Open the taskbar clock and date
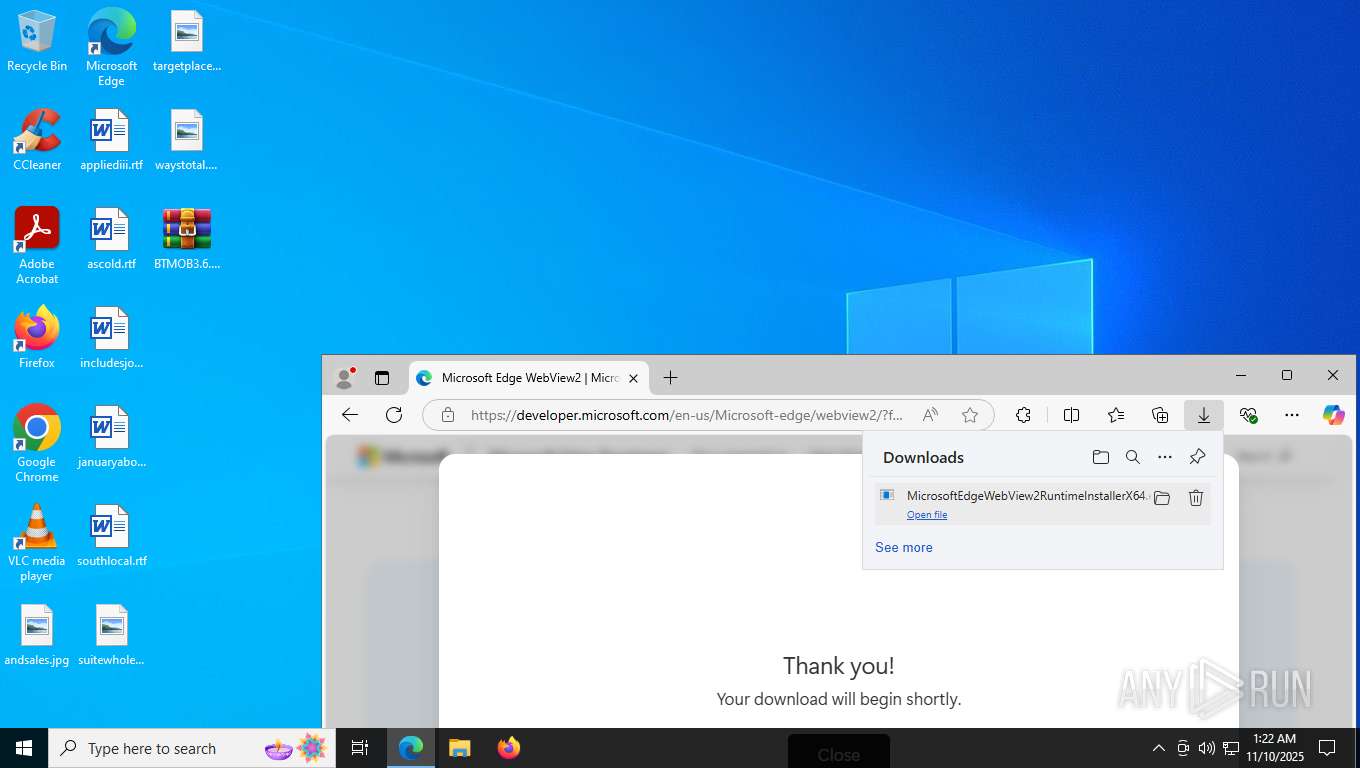 pos(1274,748)
